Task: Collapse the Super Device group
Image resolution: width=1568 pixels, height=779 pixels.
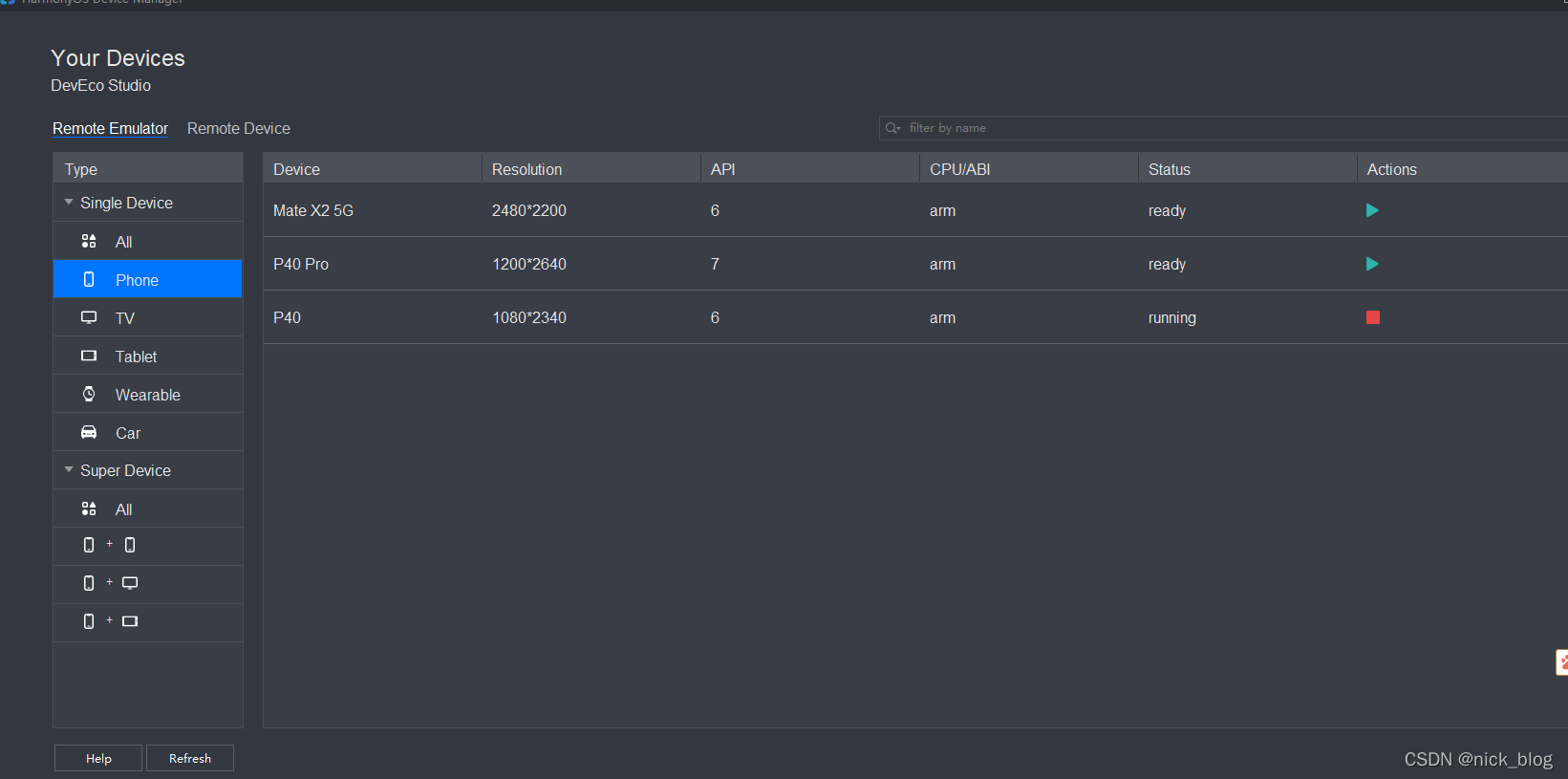Action: tap(69, 469)
